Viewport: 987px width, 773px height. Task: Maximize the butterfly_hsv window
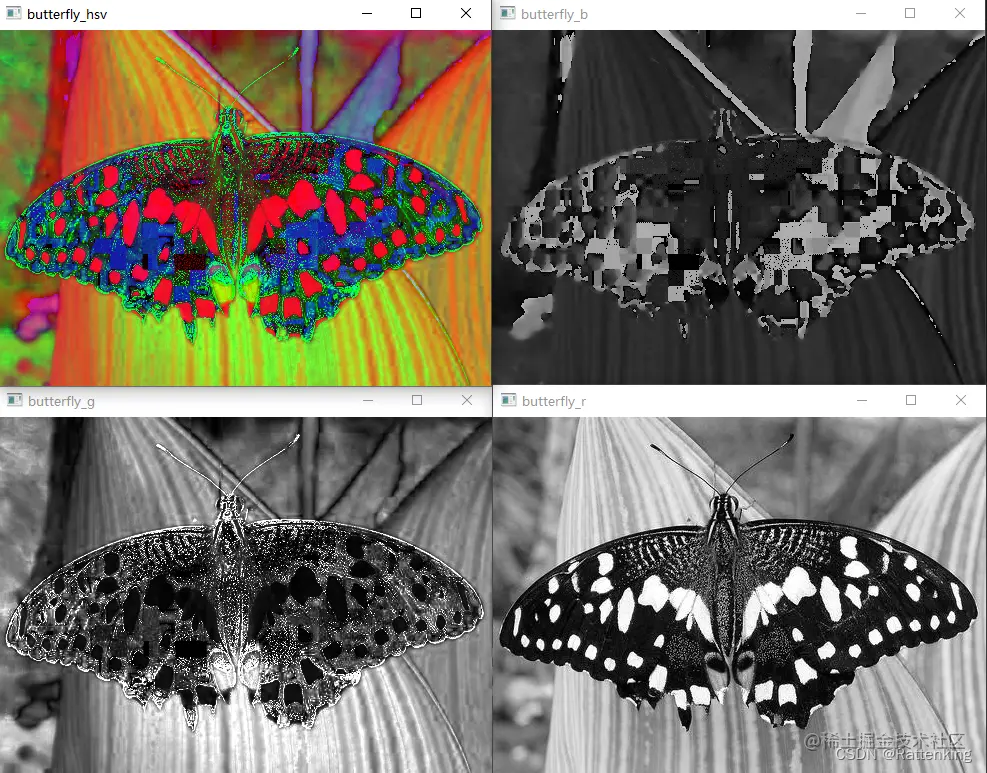416,13
